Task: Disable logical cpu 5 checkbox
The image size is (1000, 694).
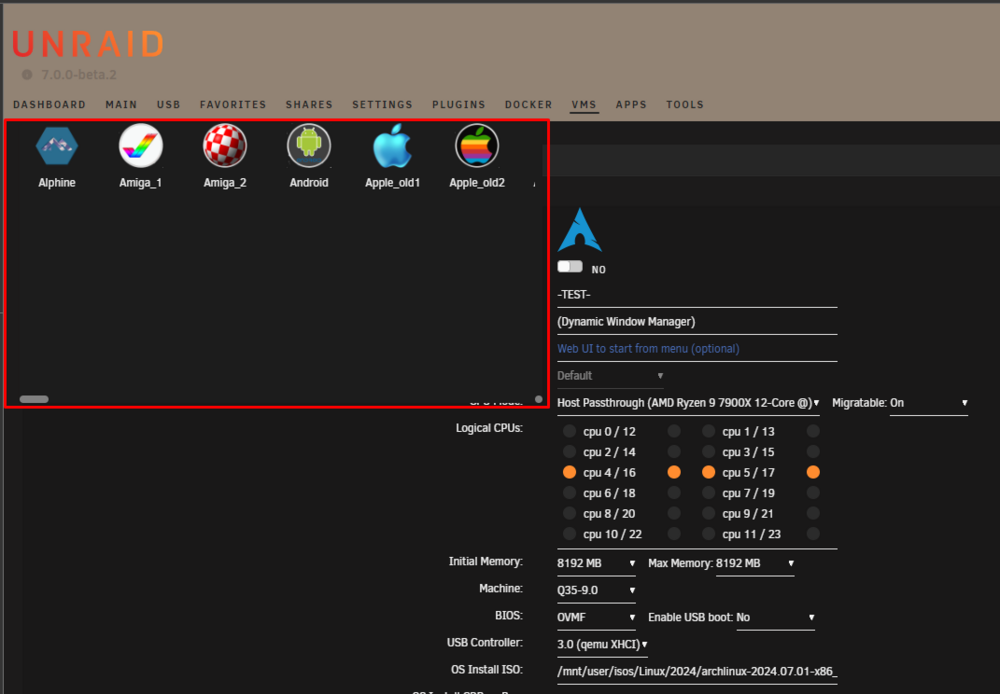Action: (x=709, y=472)
